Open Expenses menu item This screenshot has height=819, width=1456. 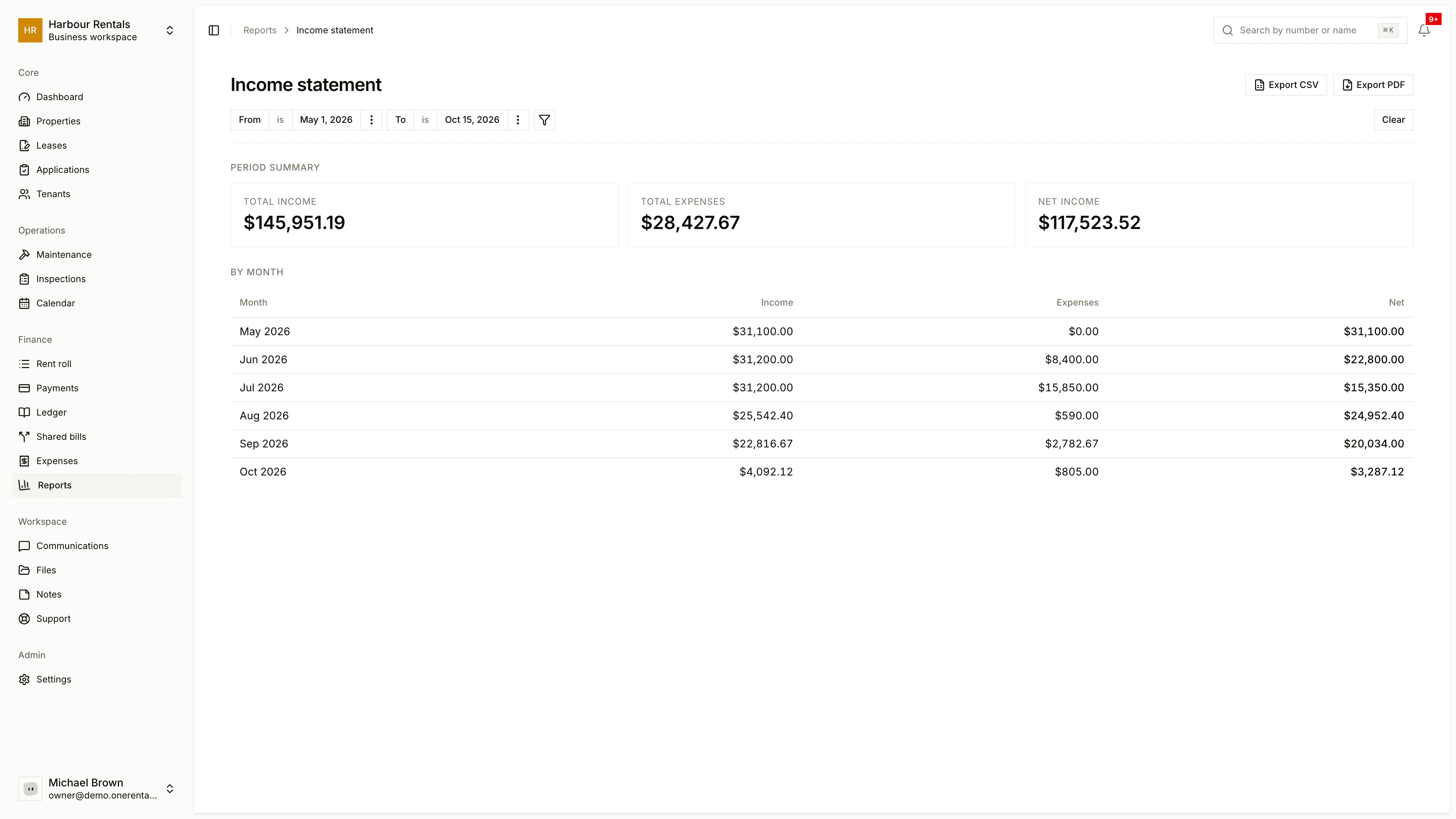point(97,461)
